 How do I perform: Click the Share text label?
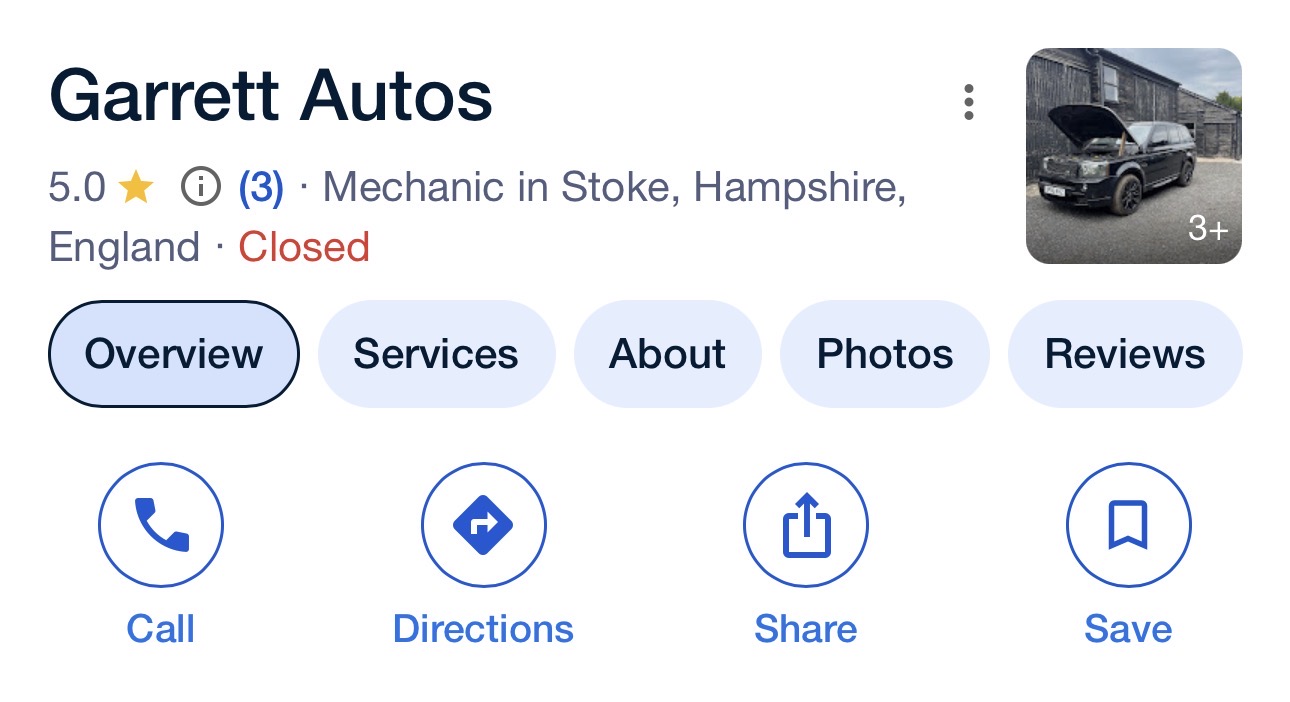click(x=806, y=629)
